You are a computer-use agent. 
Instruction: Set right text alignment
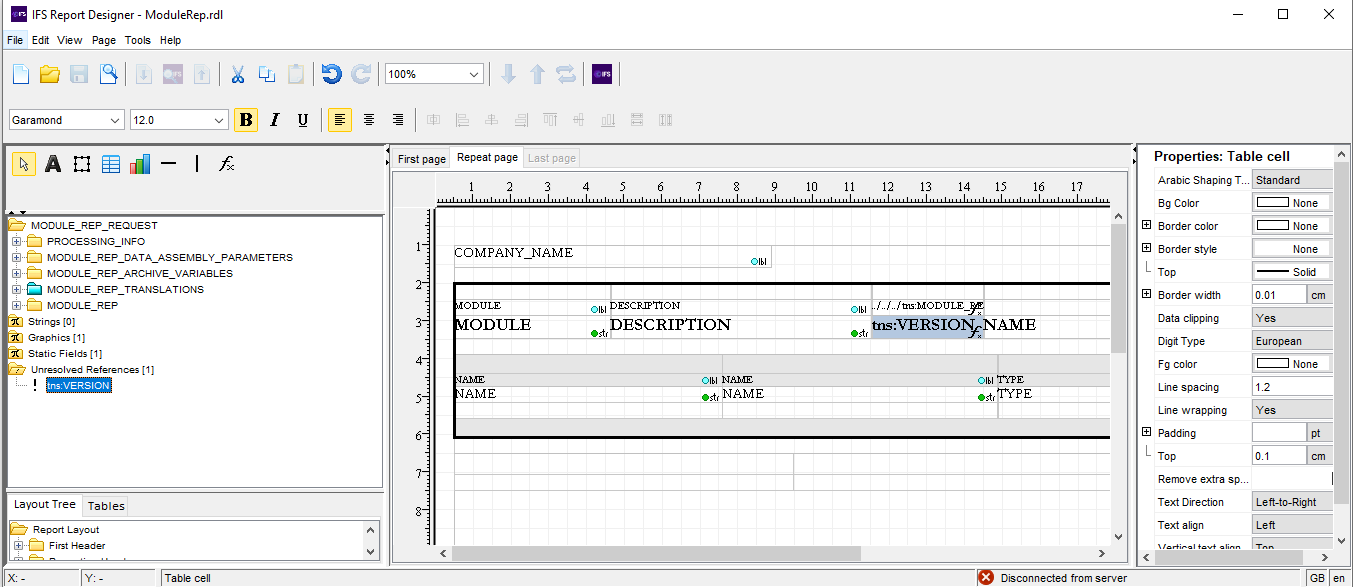pyautogui.click(x=398, y=120)
